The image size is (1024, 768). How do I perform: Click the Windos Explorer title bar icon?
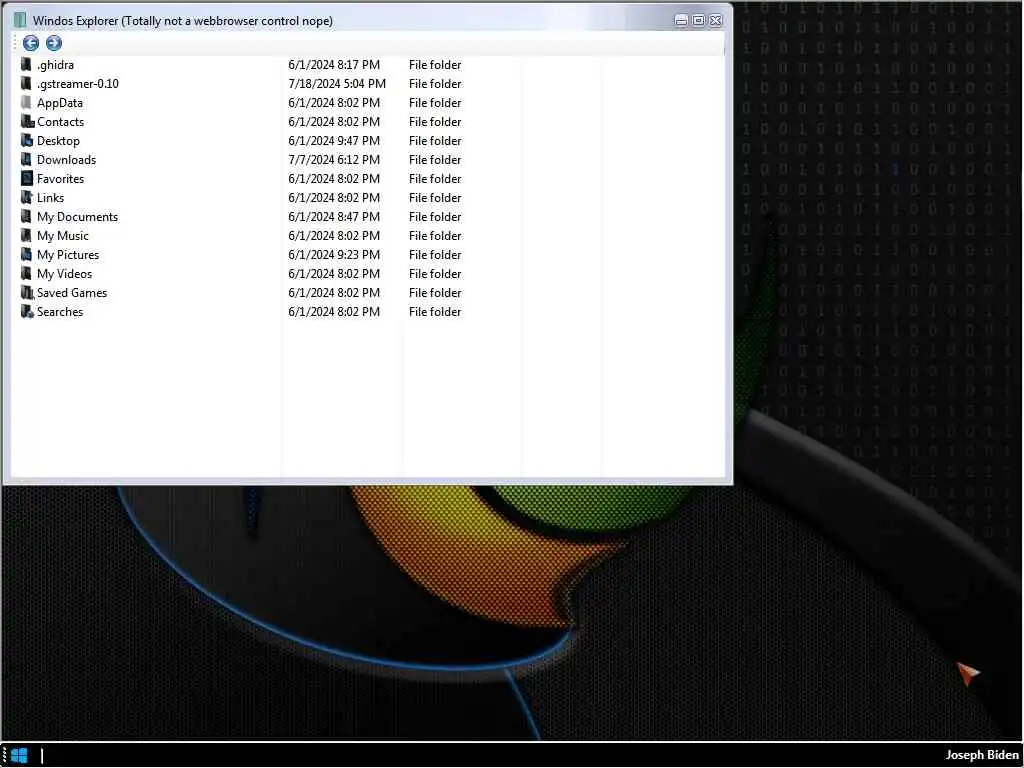click(20, 20)
